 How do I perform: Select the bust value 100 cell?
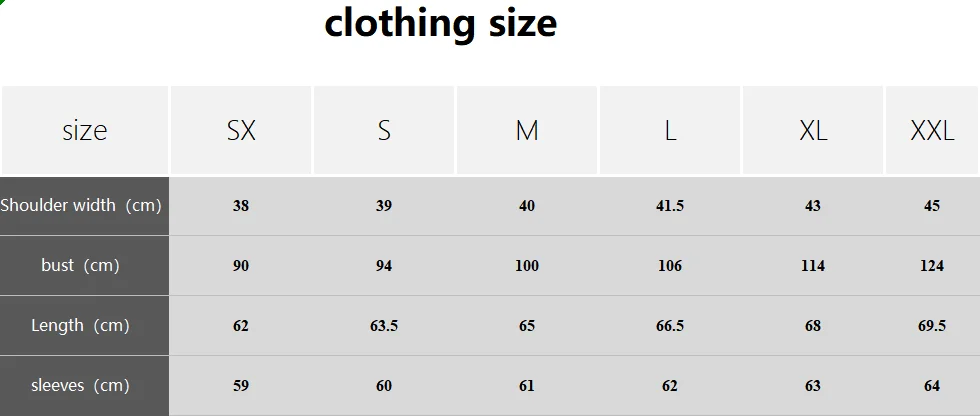tap(527, 266)
